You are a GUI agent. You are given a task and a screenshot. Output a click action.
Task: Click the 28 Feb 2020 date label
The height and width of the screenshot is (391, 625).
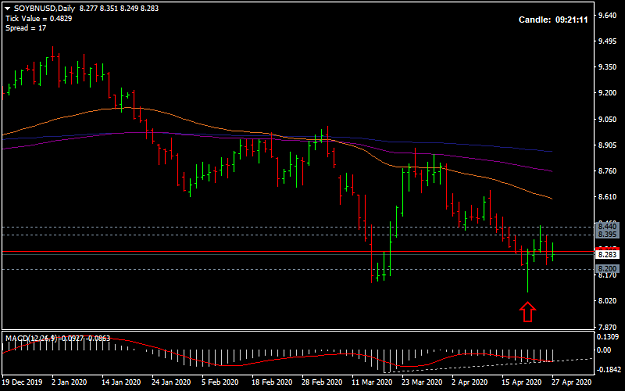click(x=322, y=382)
